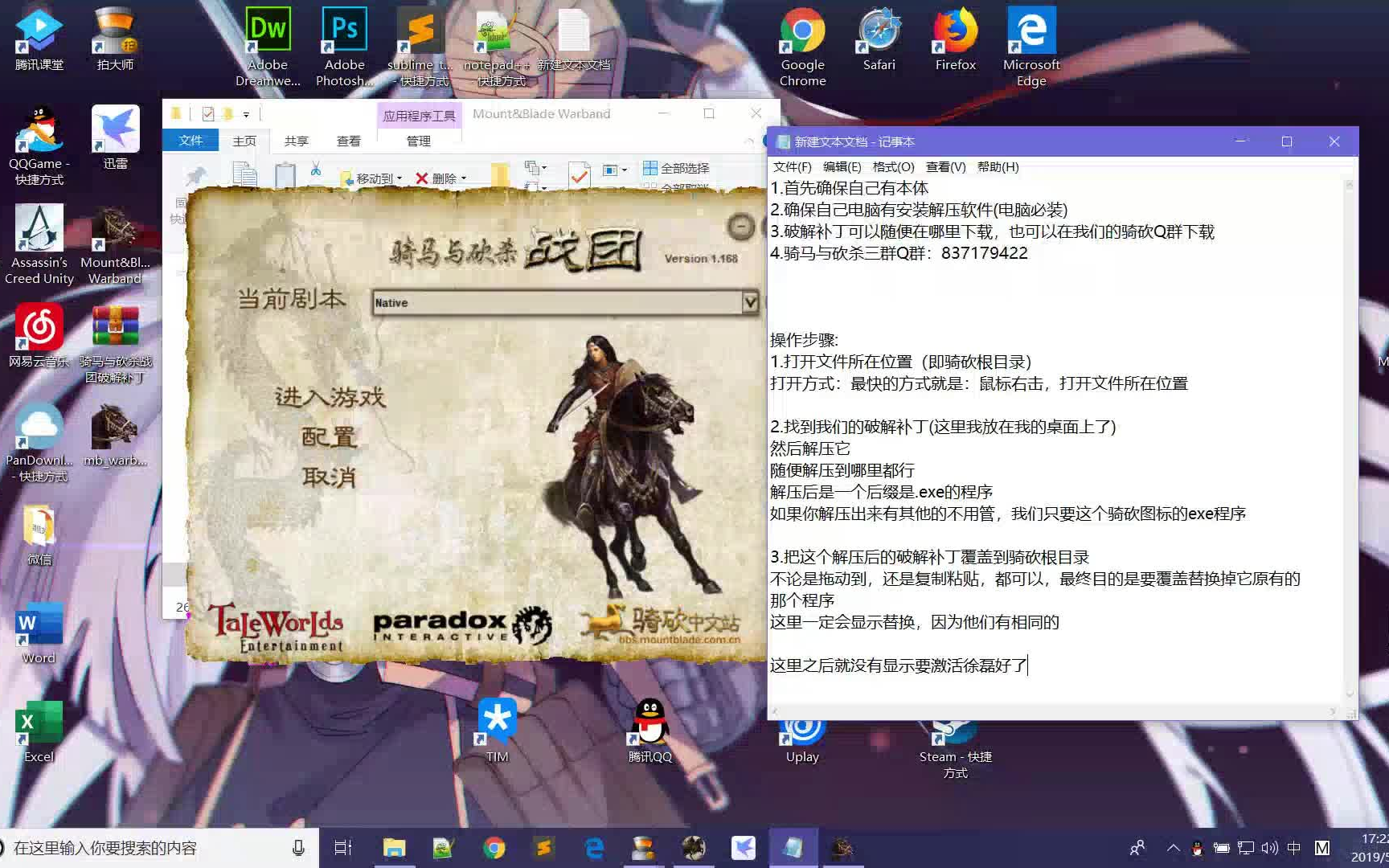This screenshot has height=868, width=1389.
Task: Open the Notepad 查看(V) menu
Action: click(945, 166)
